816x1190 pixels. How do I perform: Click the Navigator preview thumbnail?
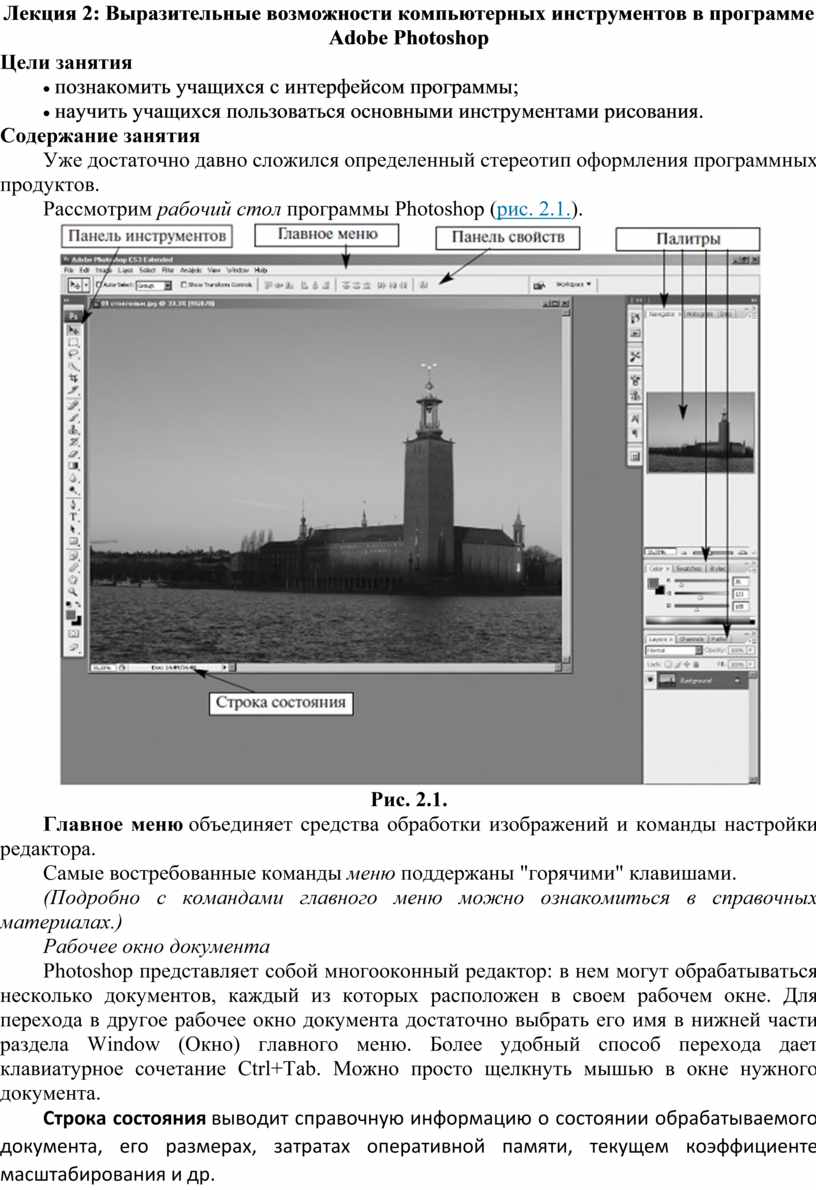click(x=700, y=433)
